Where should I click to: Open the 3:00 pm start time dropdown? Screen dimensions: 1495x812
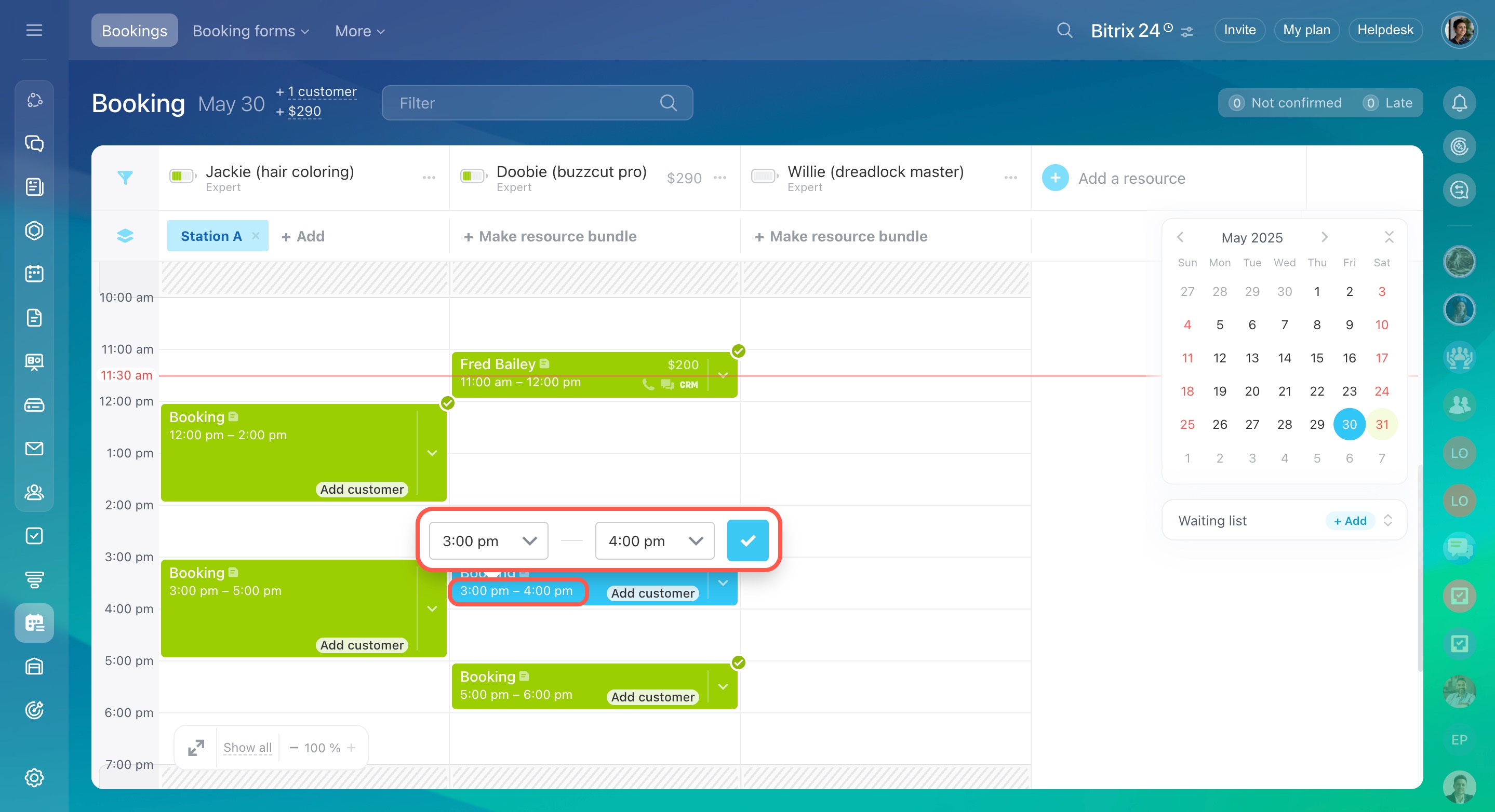click(488, 540)
